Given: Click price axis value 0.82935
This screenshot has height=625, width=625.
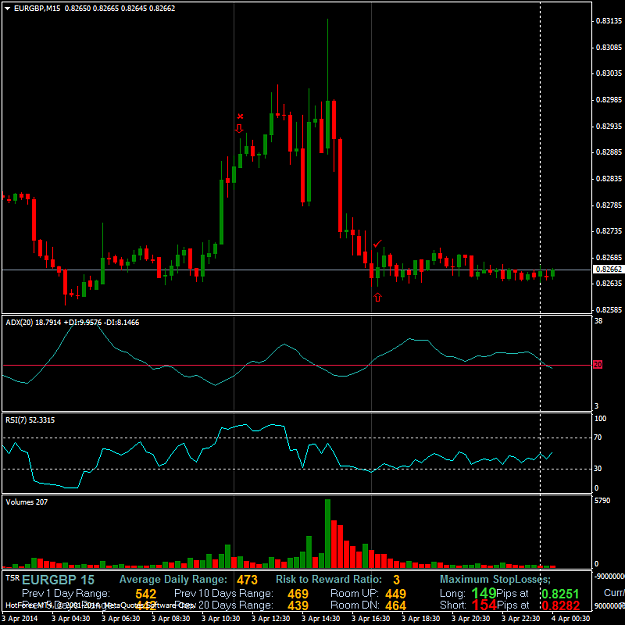Looking at the screenshot, I should coord(608,126).
